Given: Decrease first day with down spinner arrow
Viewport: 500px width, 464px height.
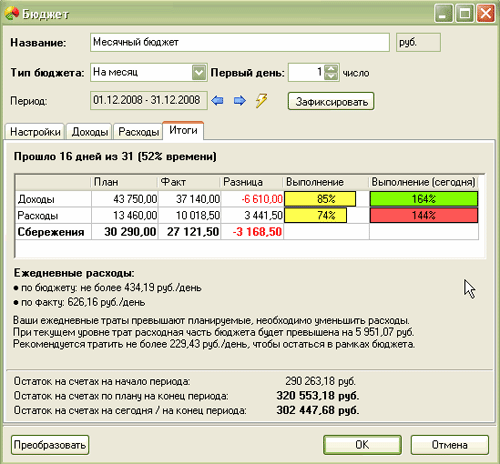Looking at the screenshot, I should (x=331, y=77).
